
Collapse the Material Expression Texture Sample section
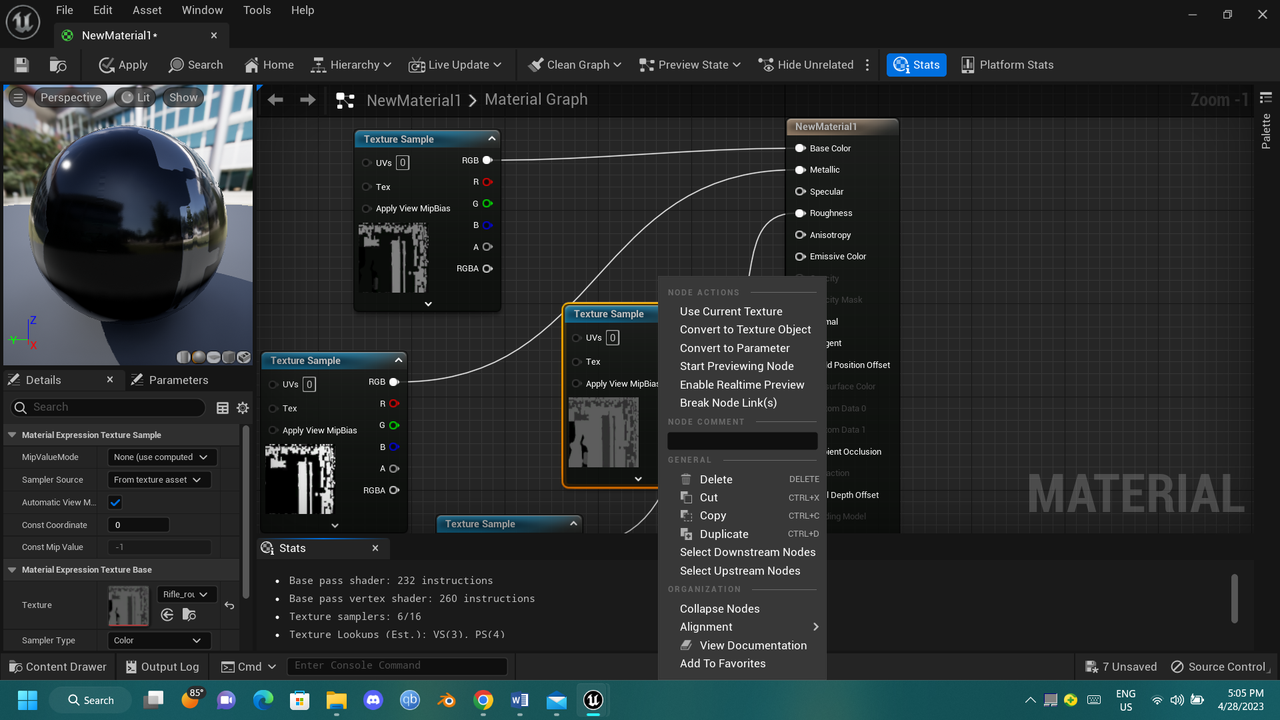[x=13, y=435]
